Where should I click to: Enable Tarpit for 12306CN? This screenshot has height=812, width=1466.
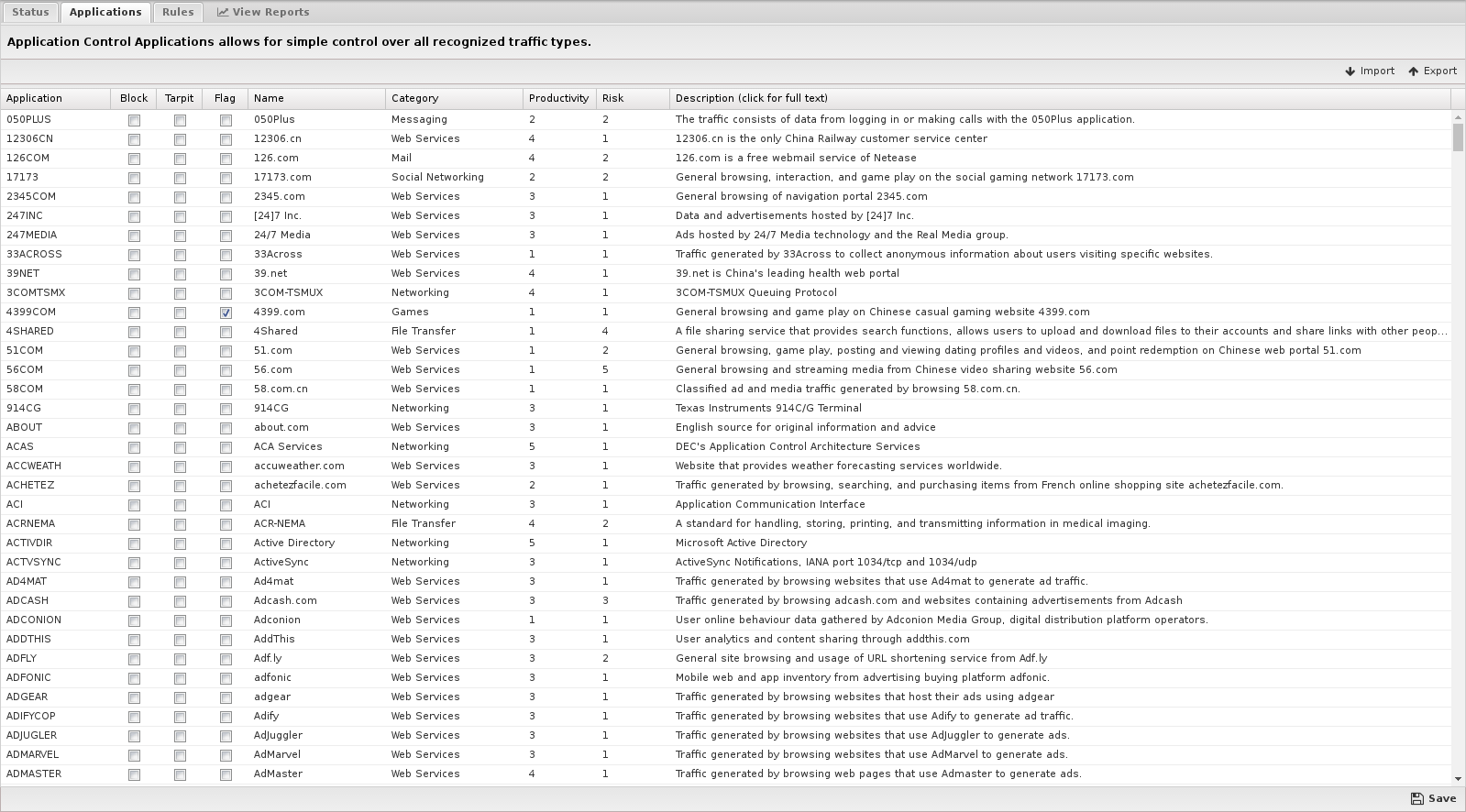[x=180, y=139]
